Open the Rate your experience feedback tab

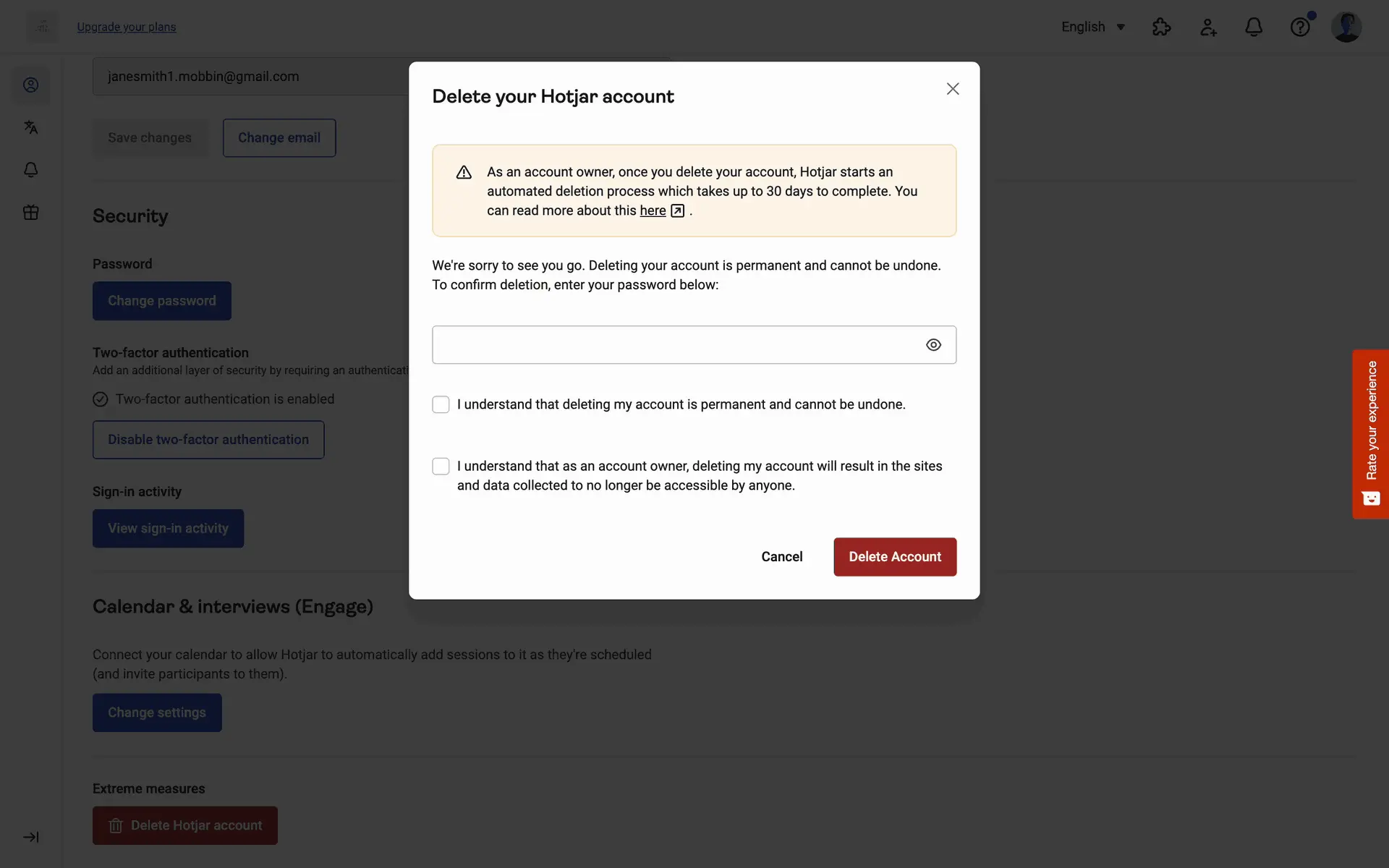coord(1370,434)
